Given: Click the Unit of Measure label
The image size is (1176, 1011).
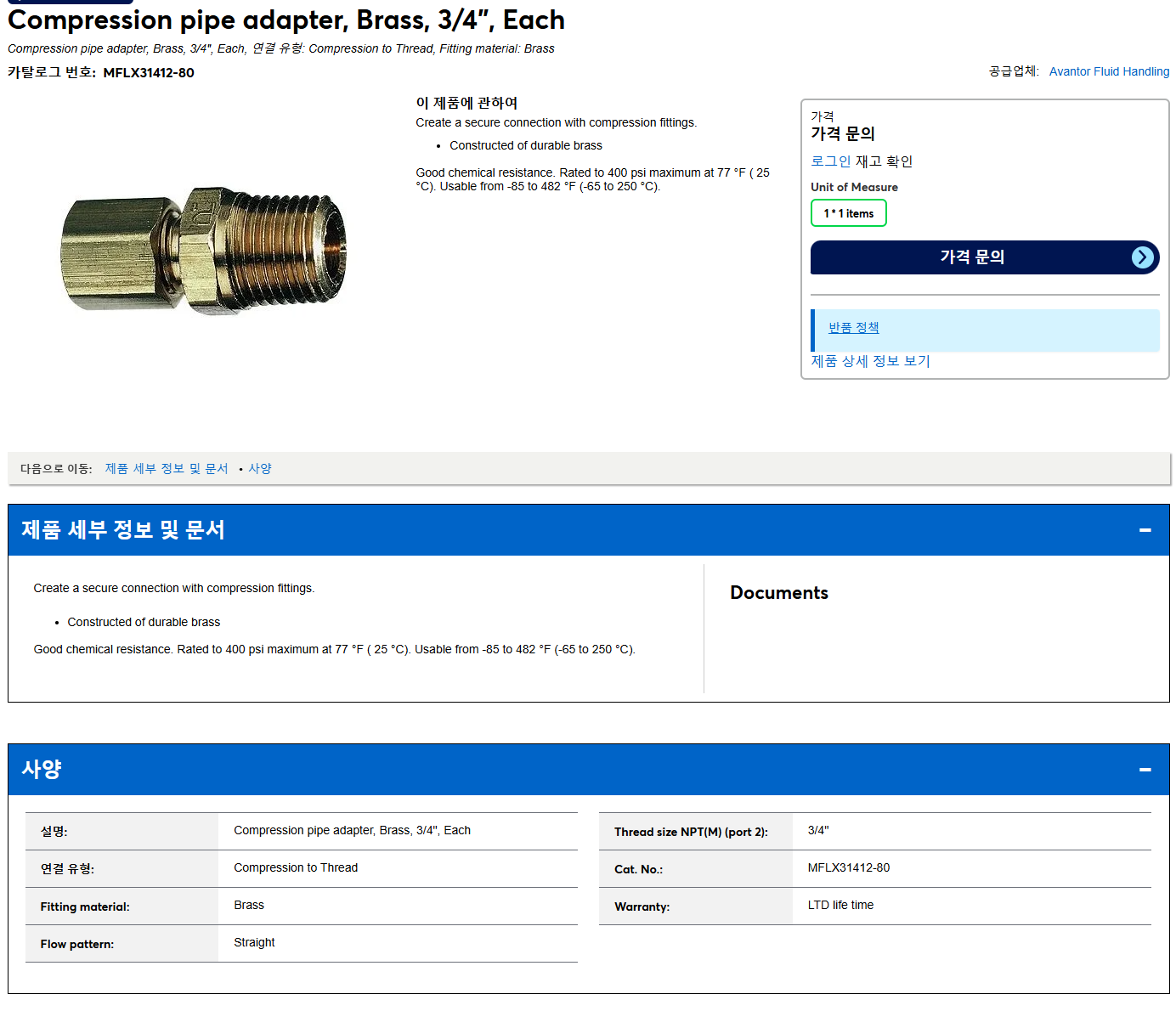Looking at the screenshot, I should click(x=854, y=187).
